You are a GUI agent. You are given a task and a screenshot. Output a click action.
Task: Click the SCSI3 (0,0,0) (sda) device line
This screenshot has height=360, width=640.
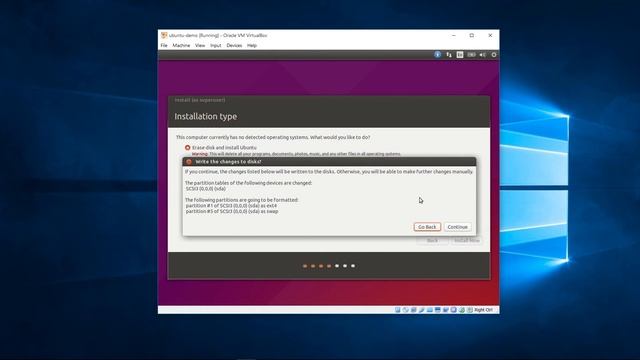pos(206,189)
